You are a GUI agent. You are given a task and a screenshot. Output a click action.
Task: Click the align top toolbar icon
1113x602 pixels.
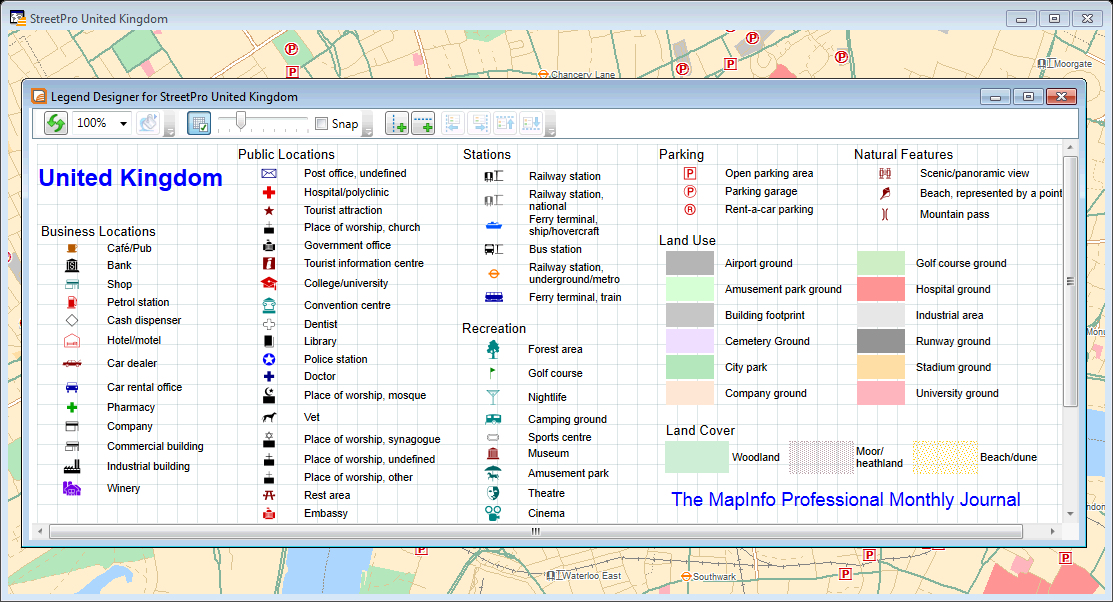click(505, 124)
